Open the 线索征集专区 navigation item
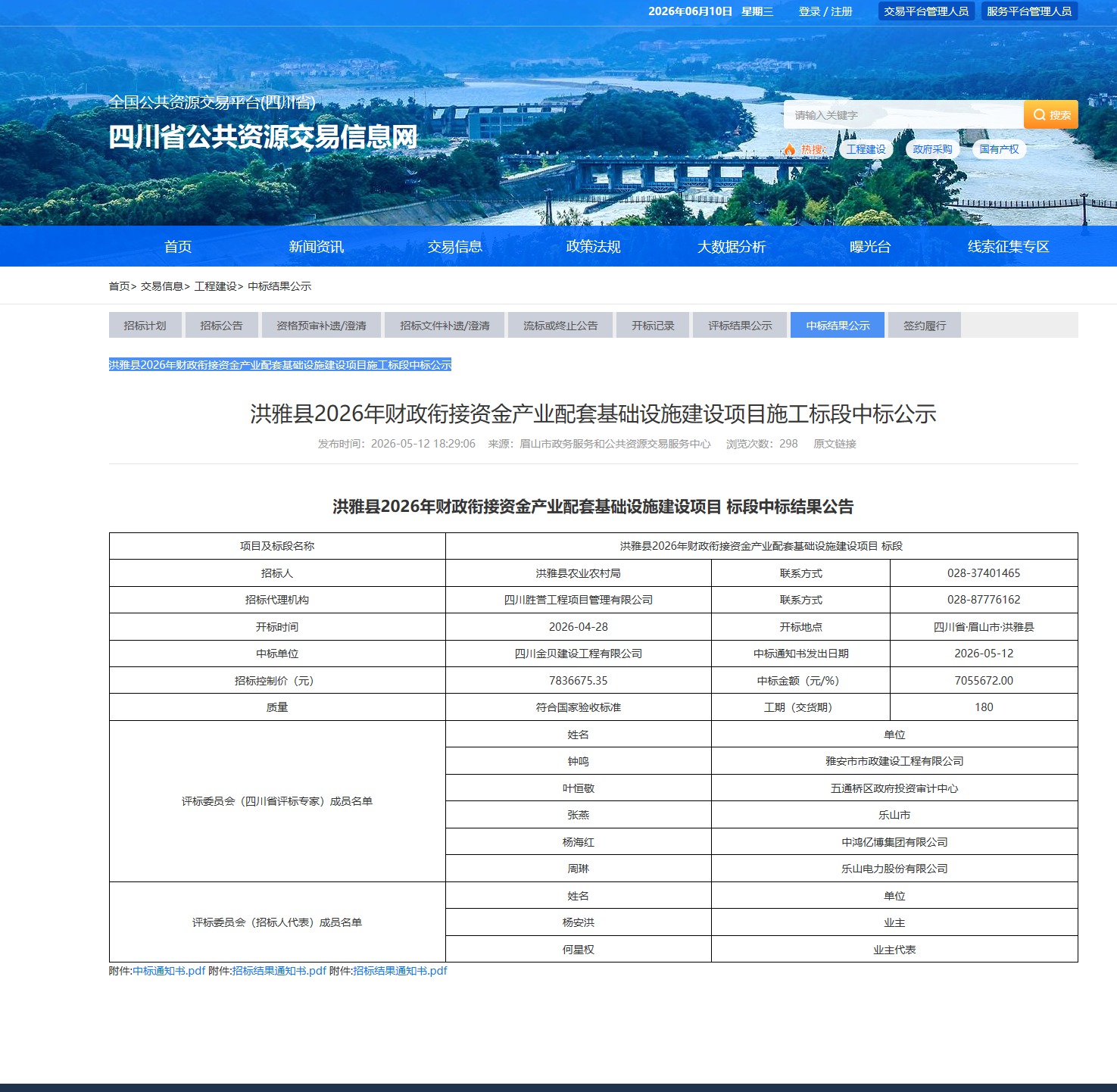This screenshot has width=1117, height=1092. pos(1009,246)
